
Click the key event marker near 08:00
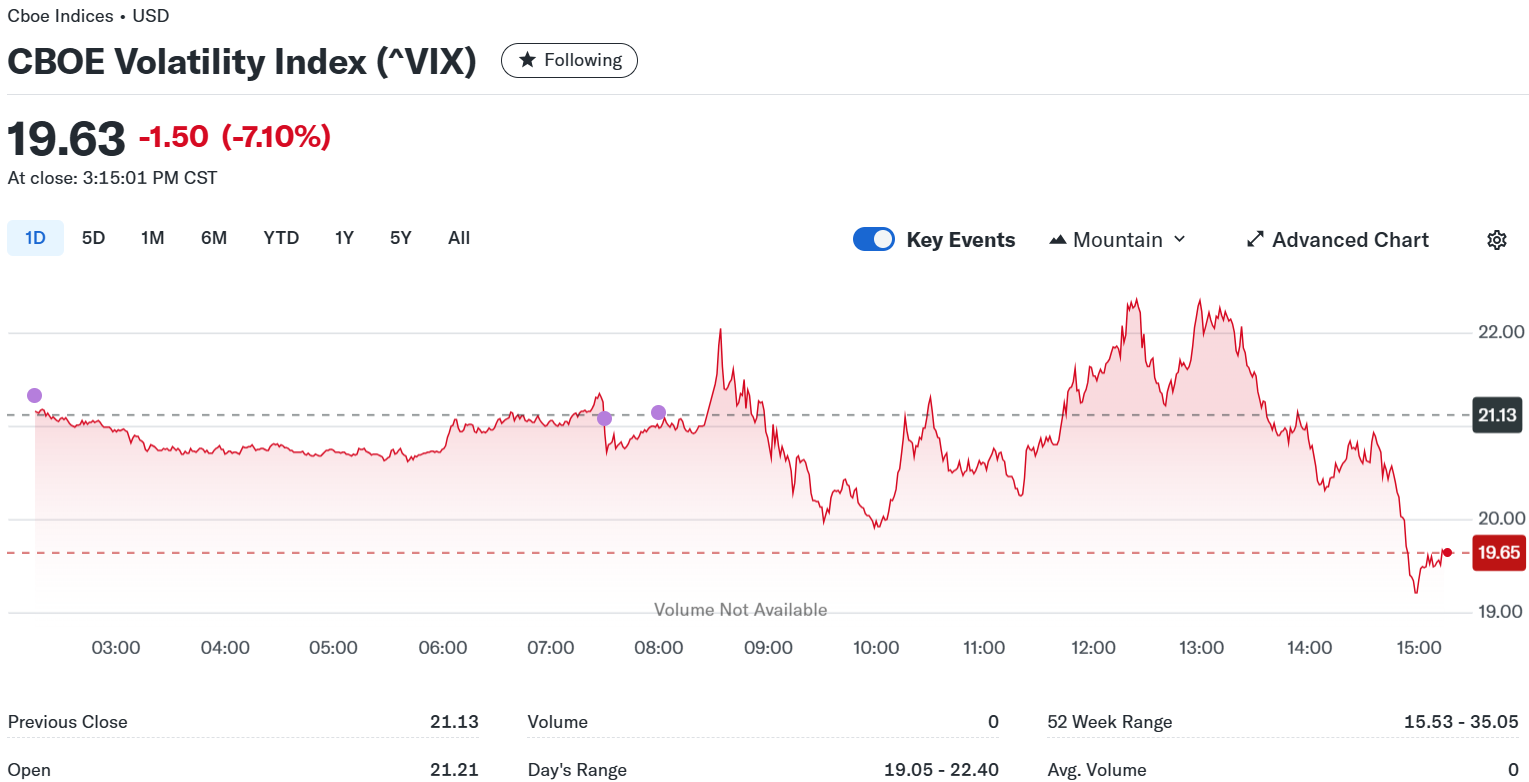click(x=658, y=412)
